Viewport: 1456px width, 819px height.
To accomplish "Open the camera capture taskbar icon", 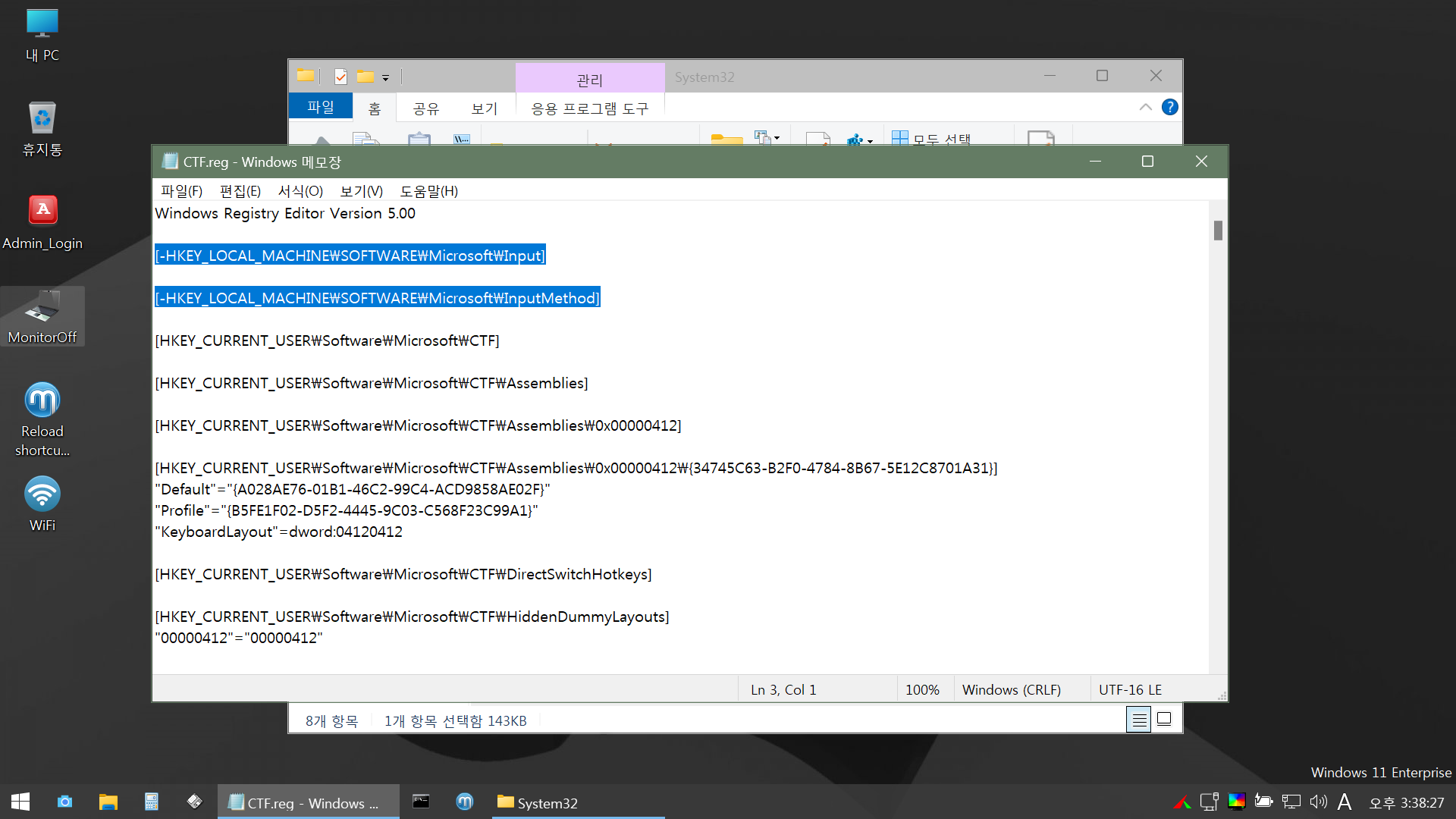I will click(65, 802).
